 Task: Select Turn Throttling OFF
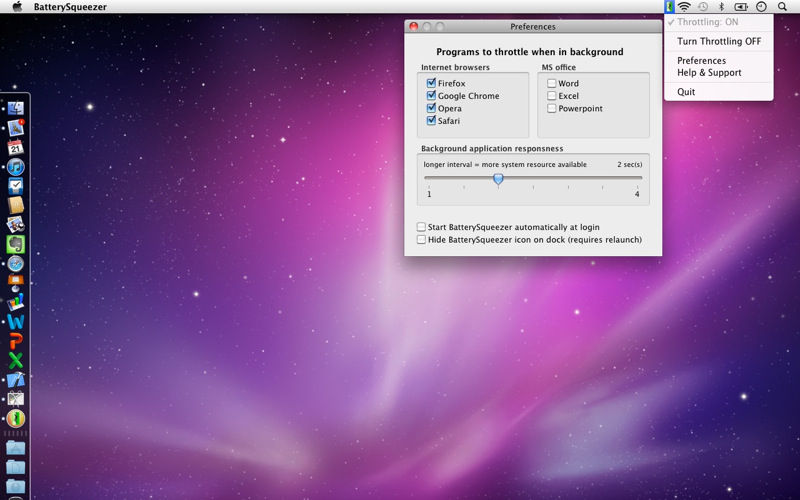coord(718,41)
